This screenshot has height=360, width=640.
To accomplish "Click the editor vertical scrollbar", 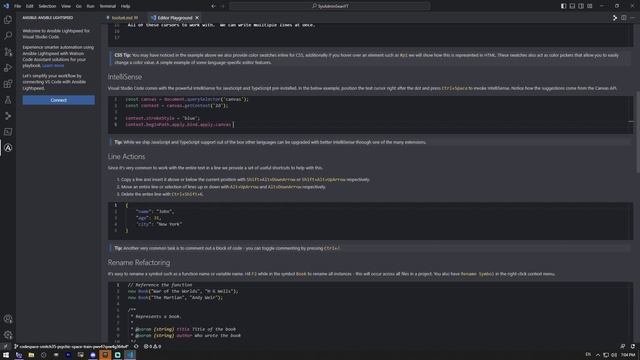I will click(638, 131).
